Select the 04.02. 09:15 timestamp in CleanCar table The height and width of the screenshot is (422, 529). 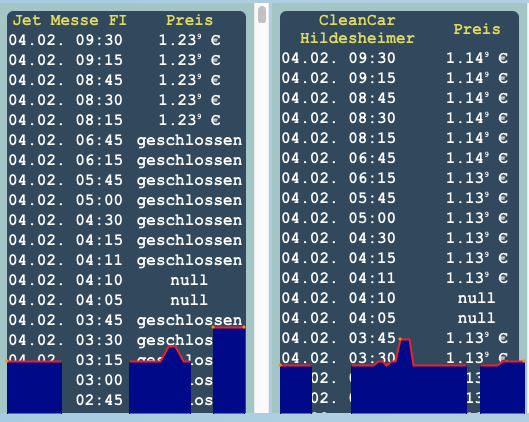point(339,78)
